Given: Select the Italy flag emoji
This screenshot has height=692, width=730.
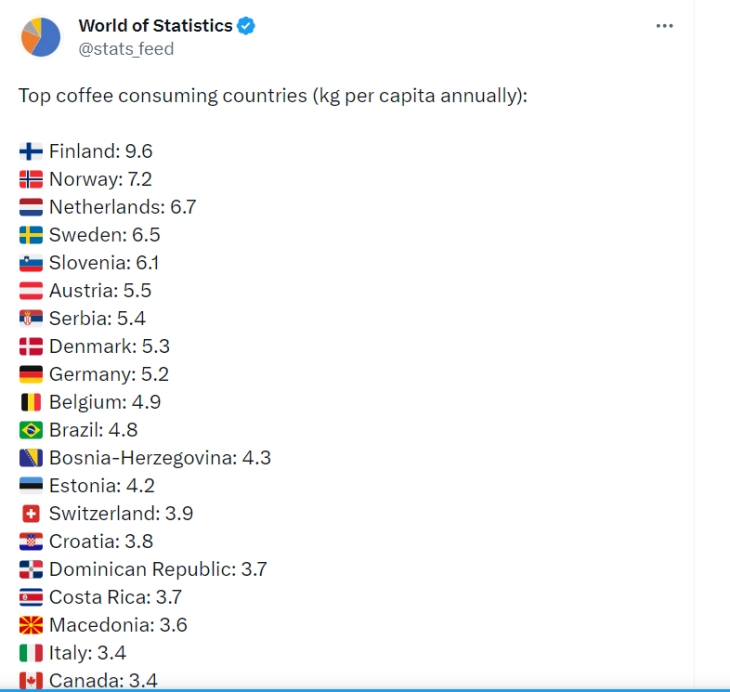Looking at the screenshot, I should pos(31,653).
